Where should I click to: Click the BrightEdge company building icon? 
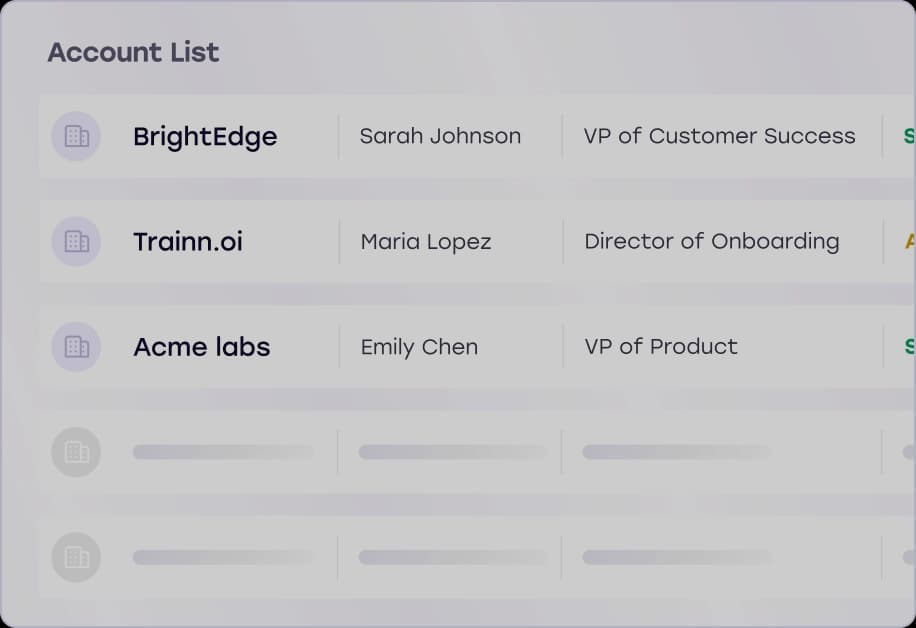click(76, 137)
